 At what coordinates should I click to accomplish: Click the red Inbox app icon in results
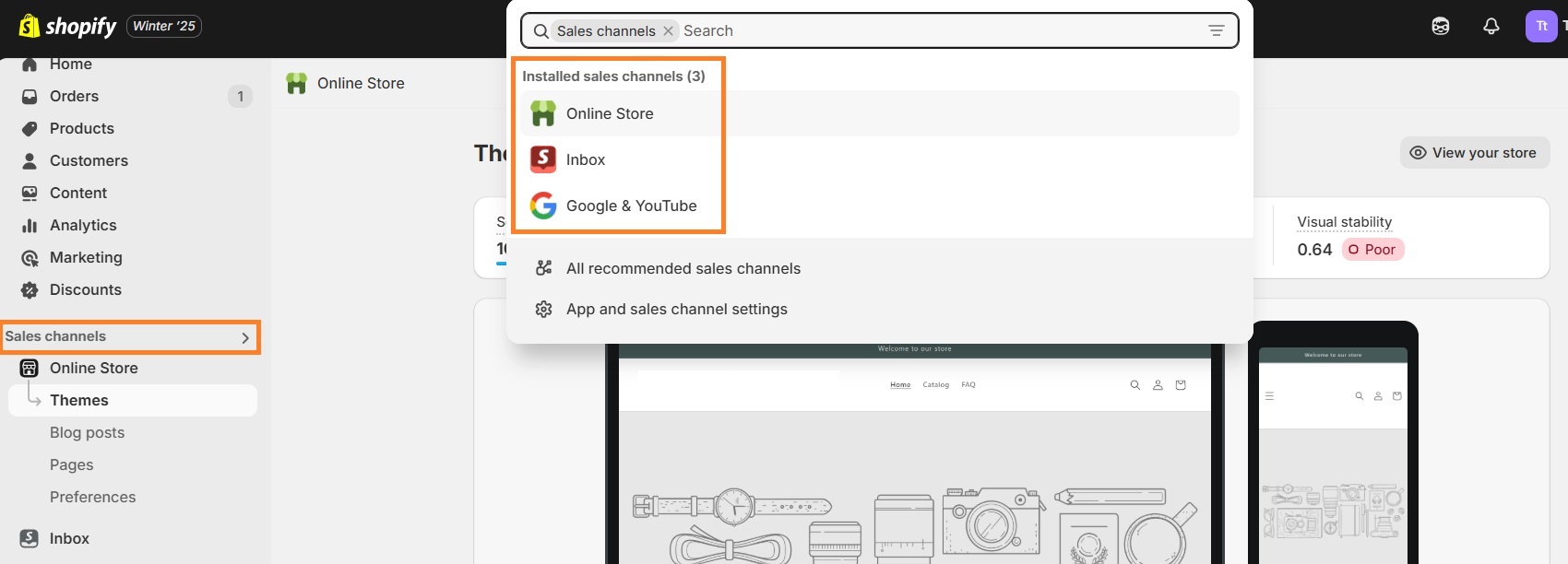point(543,159)
